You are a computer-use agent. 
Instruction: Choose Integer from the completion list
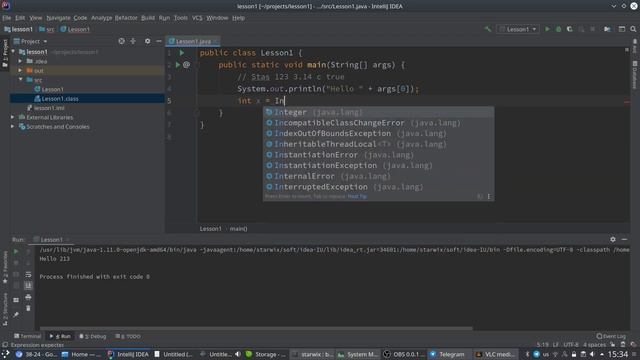click(x=378, y=112)
